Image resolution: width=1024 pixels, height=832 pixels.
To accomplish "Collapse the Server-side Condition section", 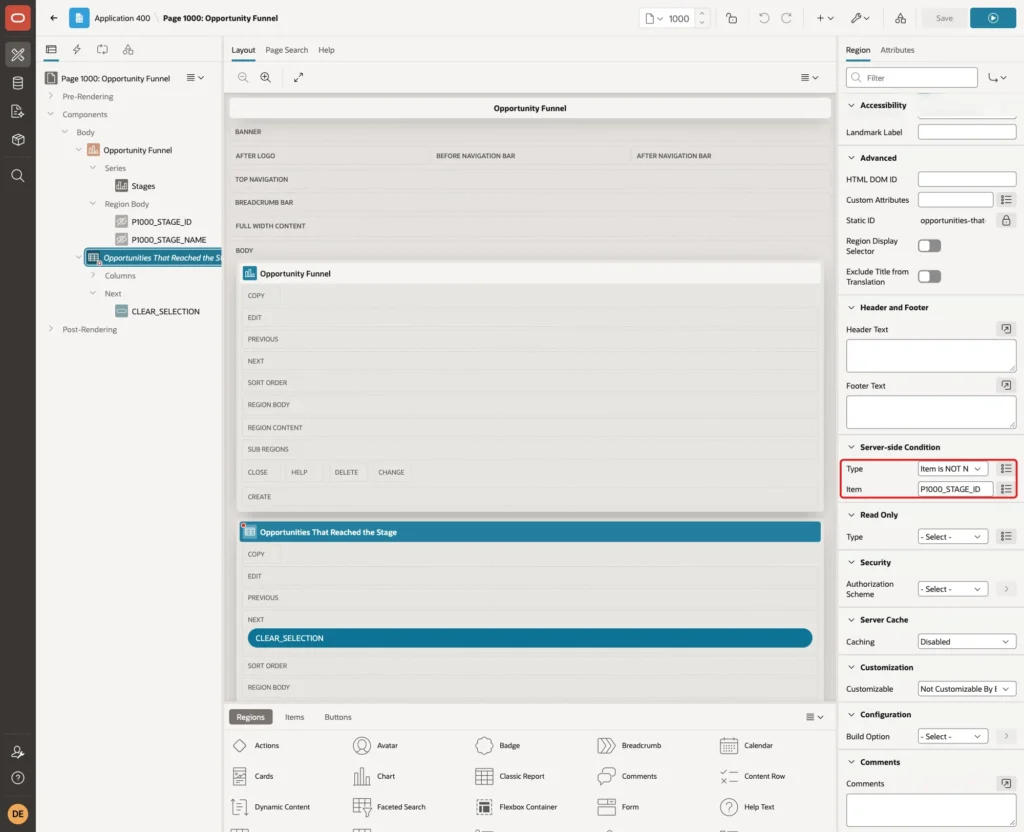I will [851, 447].
